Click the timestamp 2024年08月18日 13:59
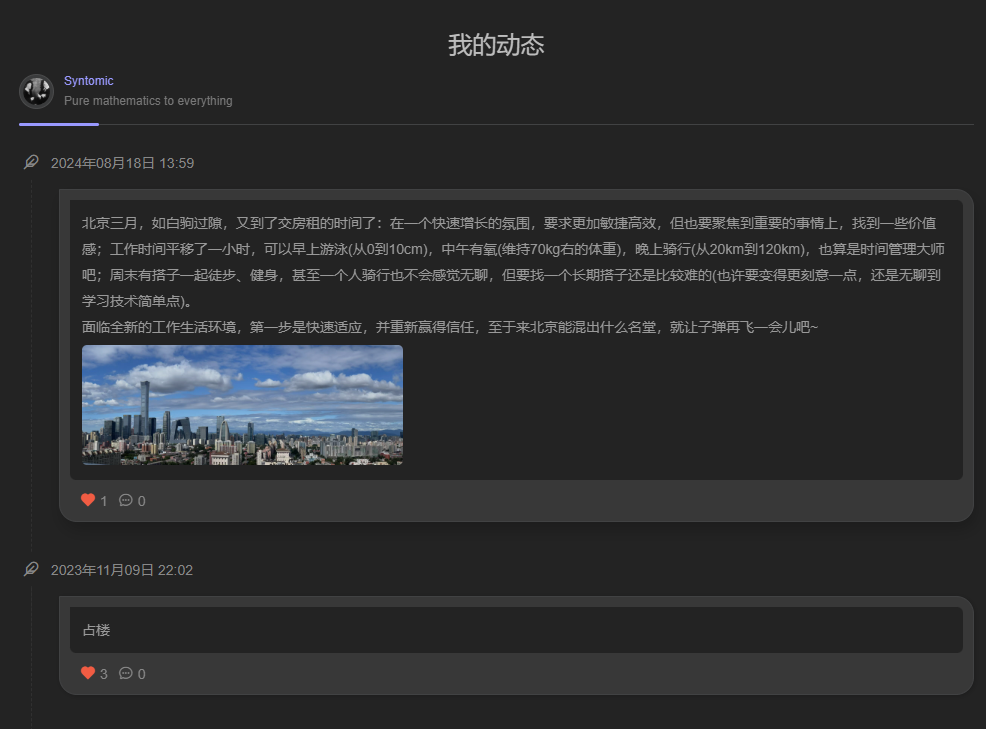Screen dimensions: 986x729 pyautogui.click(x=123, y=164)
